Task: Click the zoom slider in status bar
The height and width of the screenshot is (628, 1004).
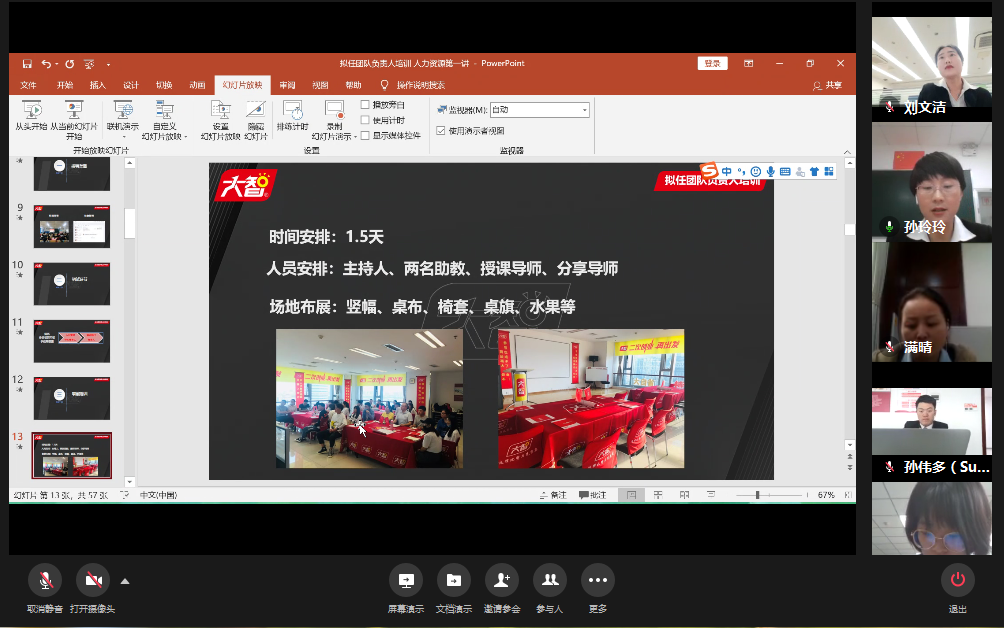Action: coord(758,495)
